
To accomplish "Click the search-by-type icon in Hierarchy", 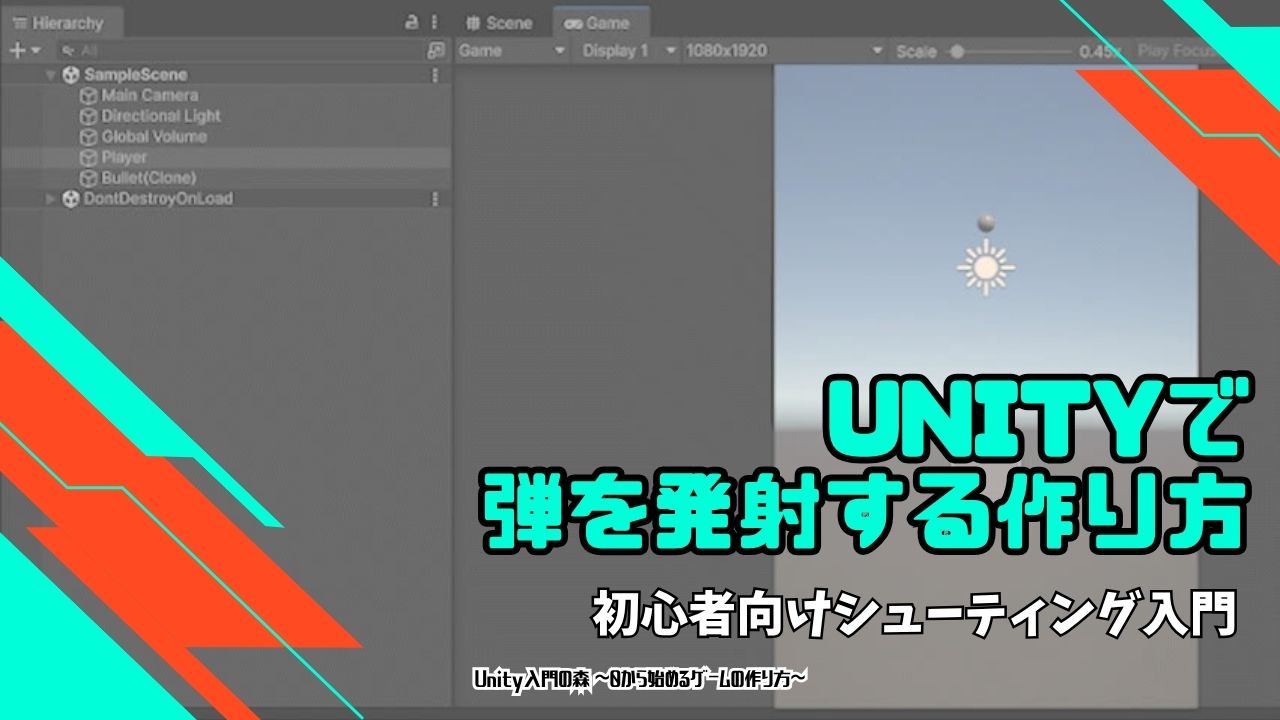I will coord(435,50).
